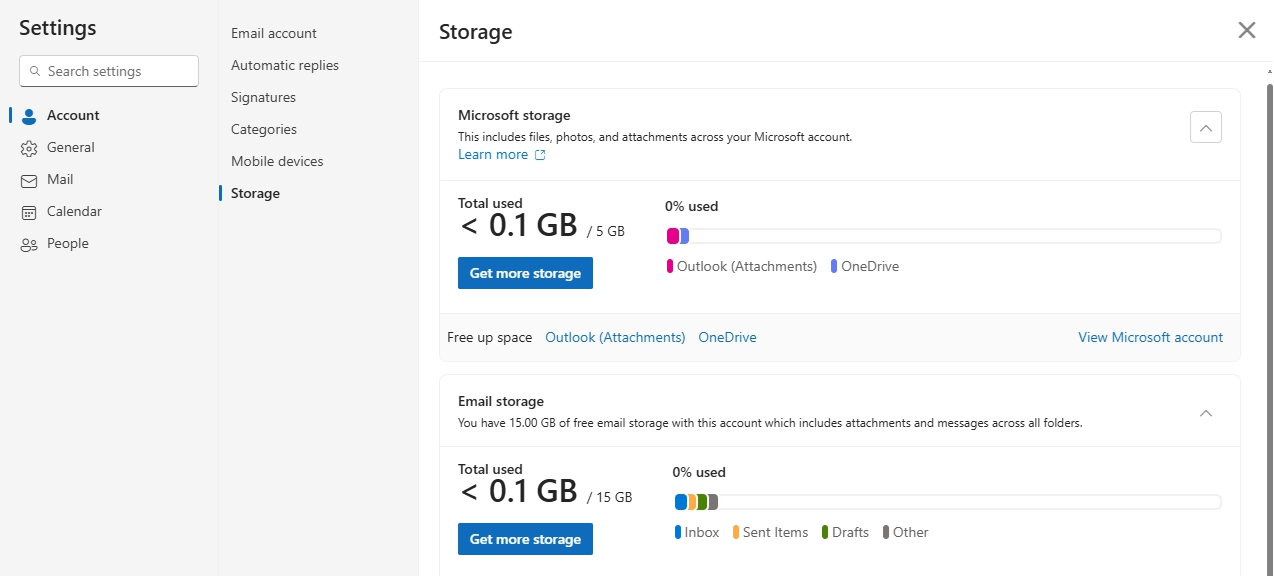1274x577 pixels.
Task: Close the Settings dialog with X
Action: pyautogui.click(x=1246, y=30)
